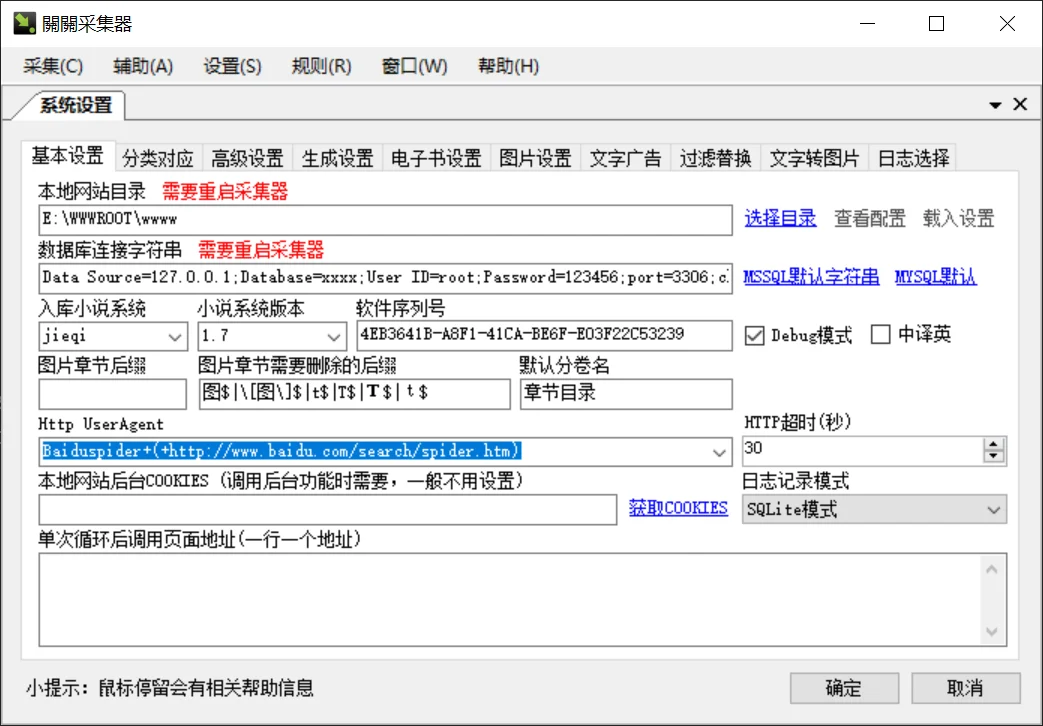Click the 获取COOKIES link

tap(678, 508)
